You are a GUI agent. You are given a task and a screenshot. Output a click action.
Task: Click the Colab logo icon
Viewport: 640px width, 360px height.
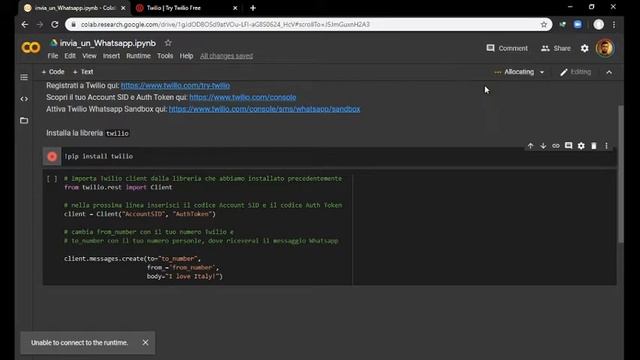pos(31,48)
